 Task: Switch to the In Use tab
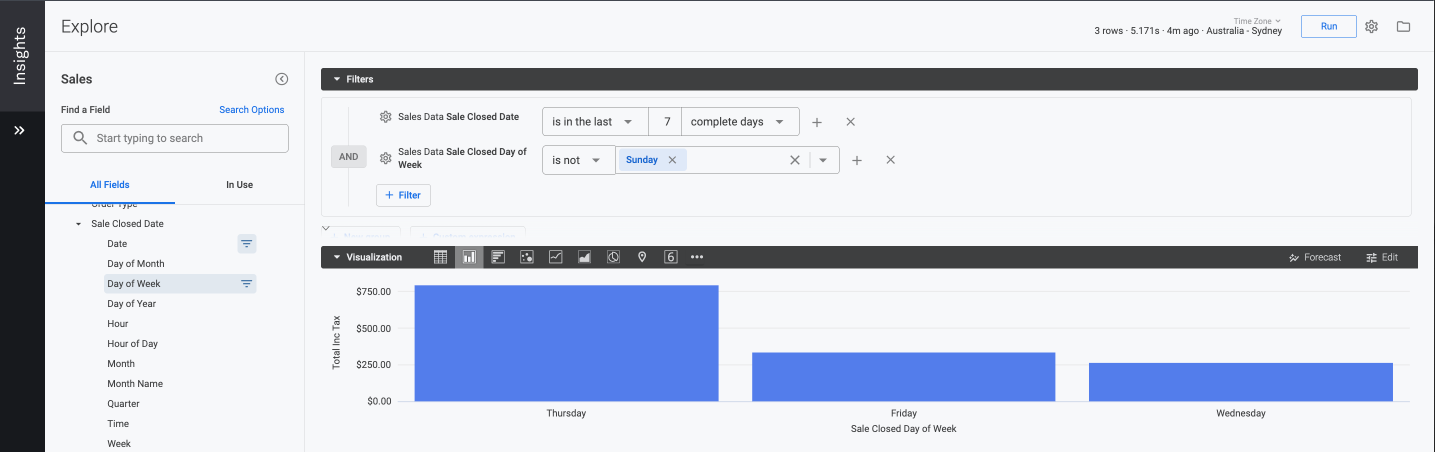240,185
